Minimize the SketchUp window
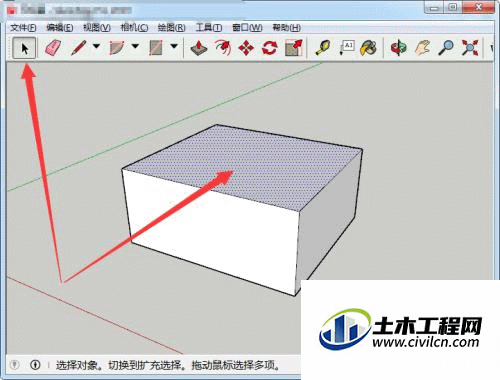 click(x=434, y=8)
